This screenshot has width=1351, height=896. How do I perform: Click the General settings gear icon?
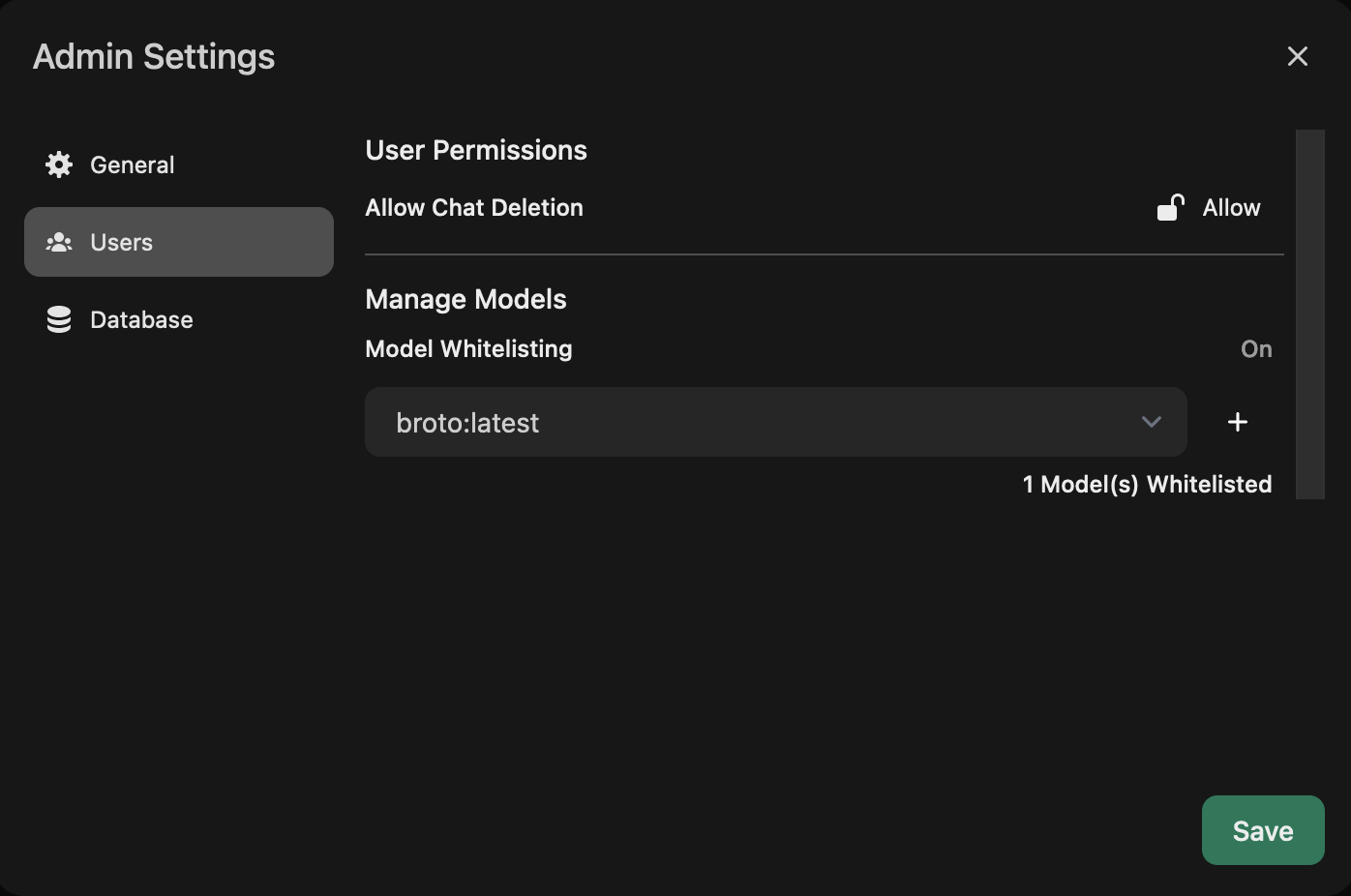point(58,164)
